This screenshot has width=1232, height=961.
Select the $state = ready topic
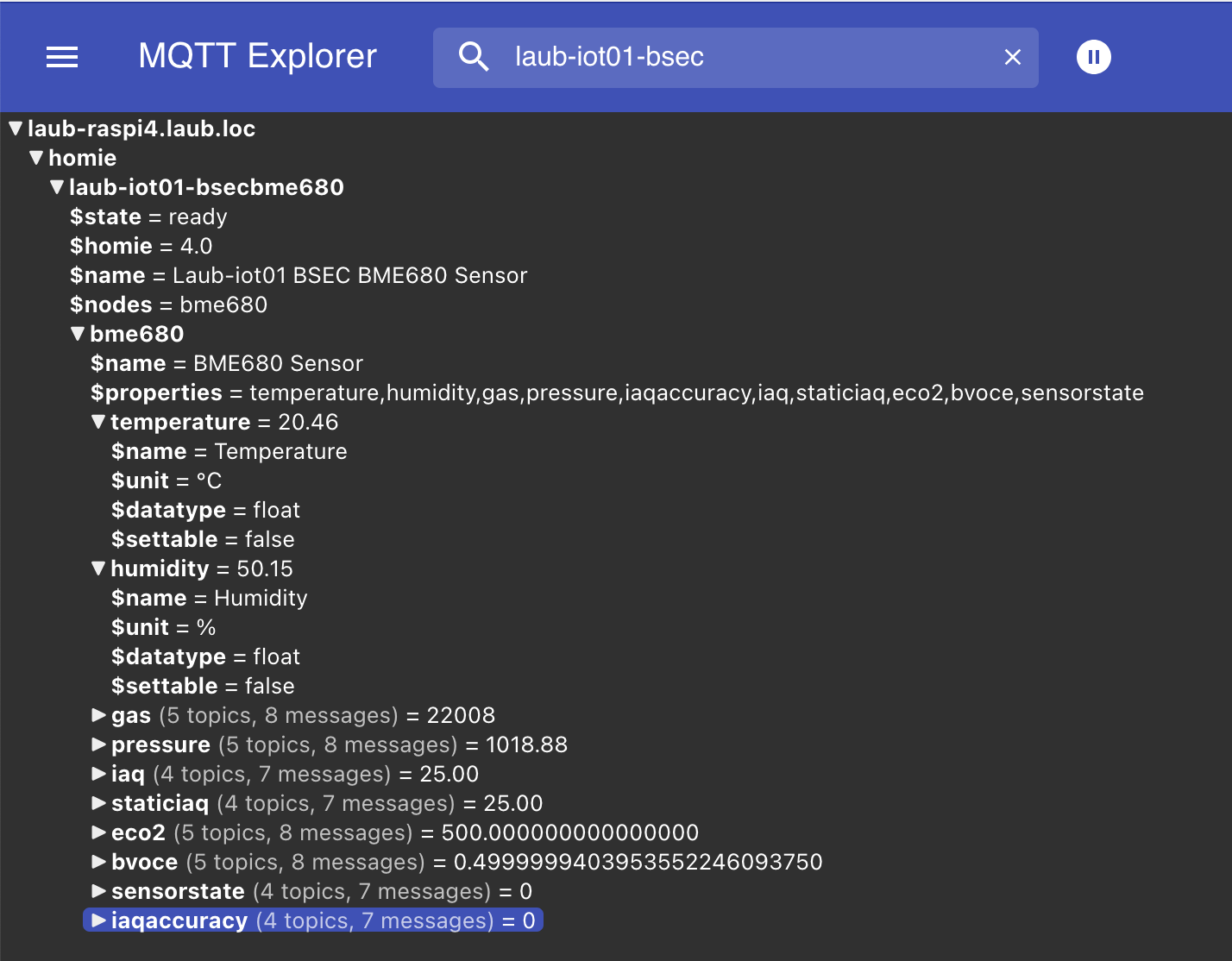pyautogui.click(x=148, y=217)
